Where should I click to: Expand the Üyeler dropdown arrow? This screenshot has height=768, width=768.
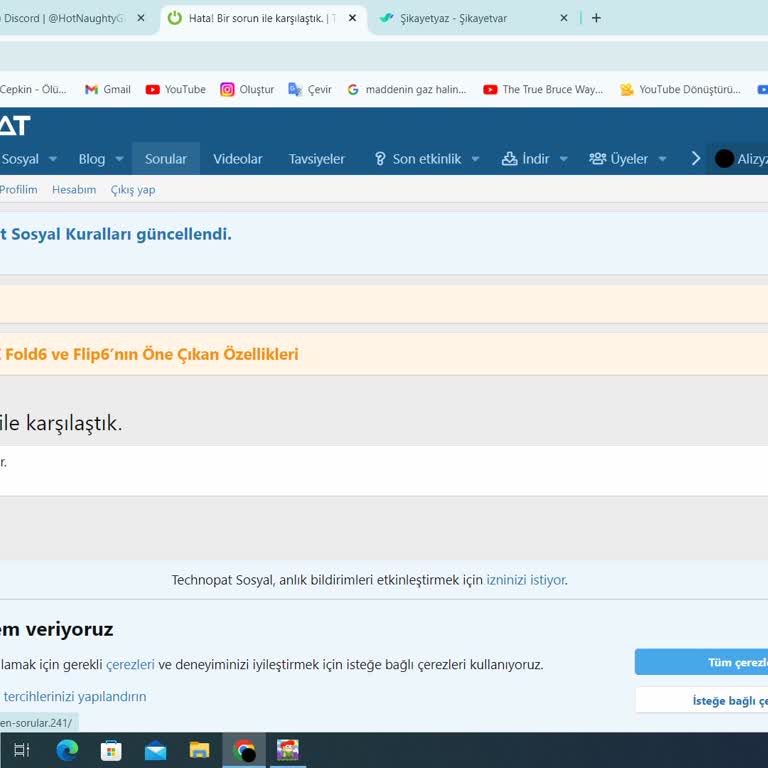[x=662, y=159]
